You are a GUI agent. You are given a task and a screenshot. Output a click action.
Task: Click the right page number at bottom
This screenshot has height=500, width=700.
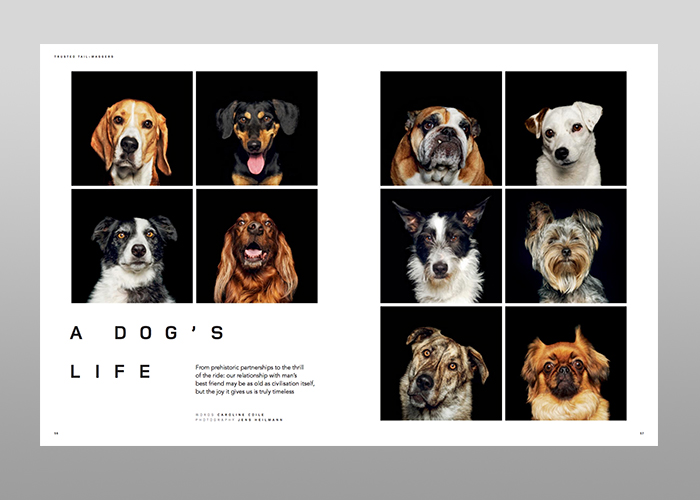pyautogui.click(x=642, y=433)
